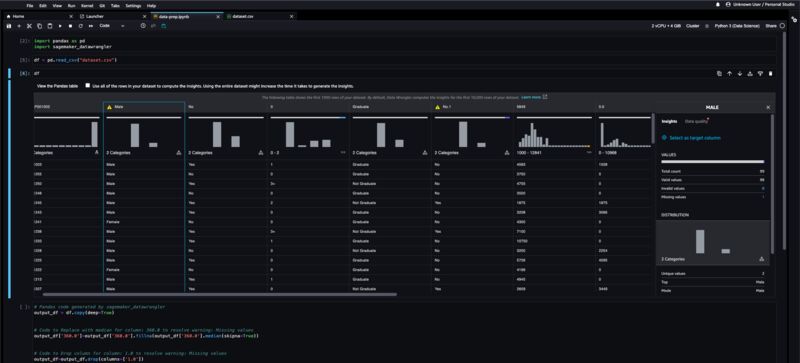Click the target icon beside Select as target column
Screen dimensions: 800x363
click(664, 138)
